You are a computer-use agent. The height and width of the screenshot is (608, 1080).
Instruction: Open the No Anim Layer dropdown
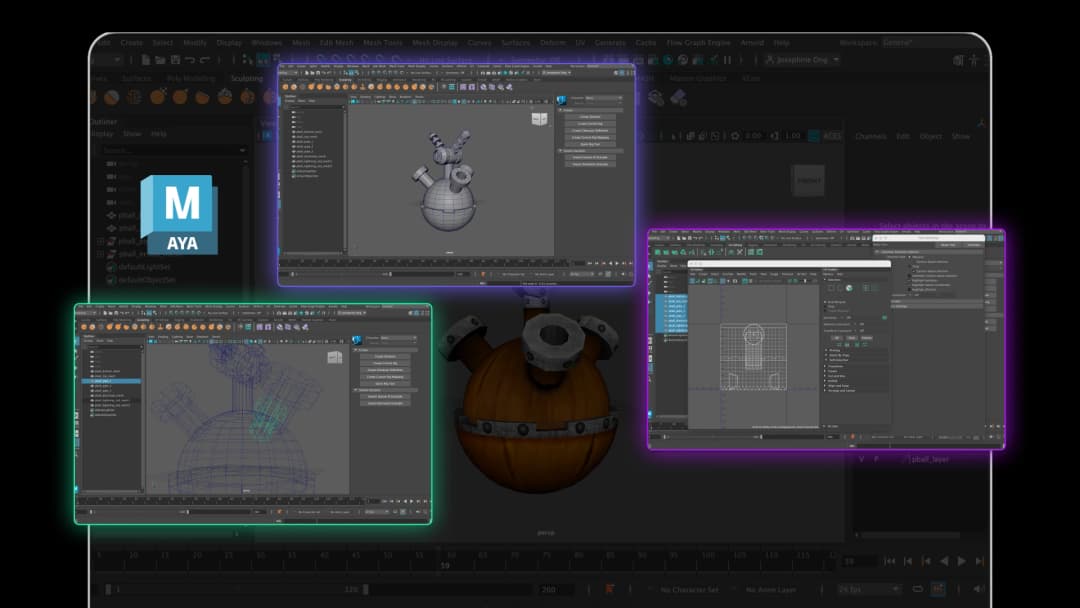click(x=771, y=590)
